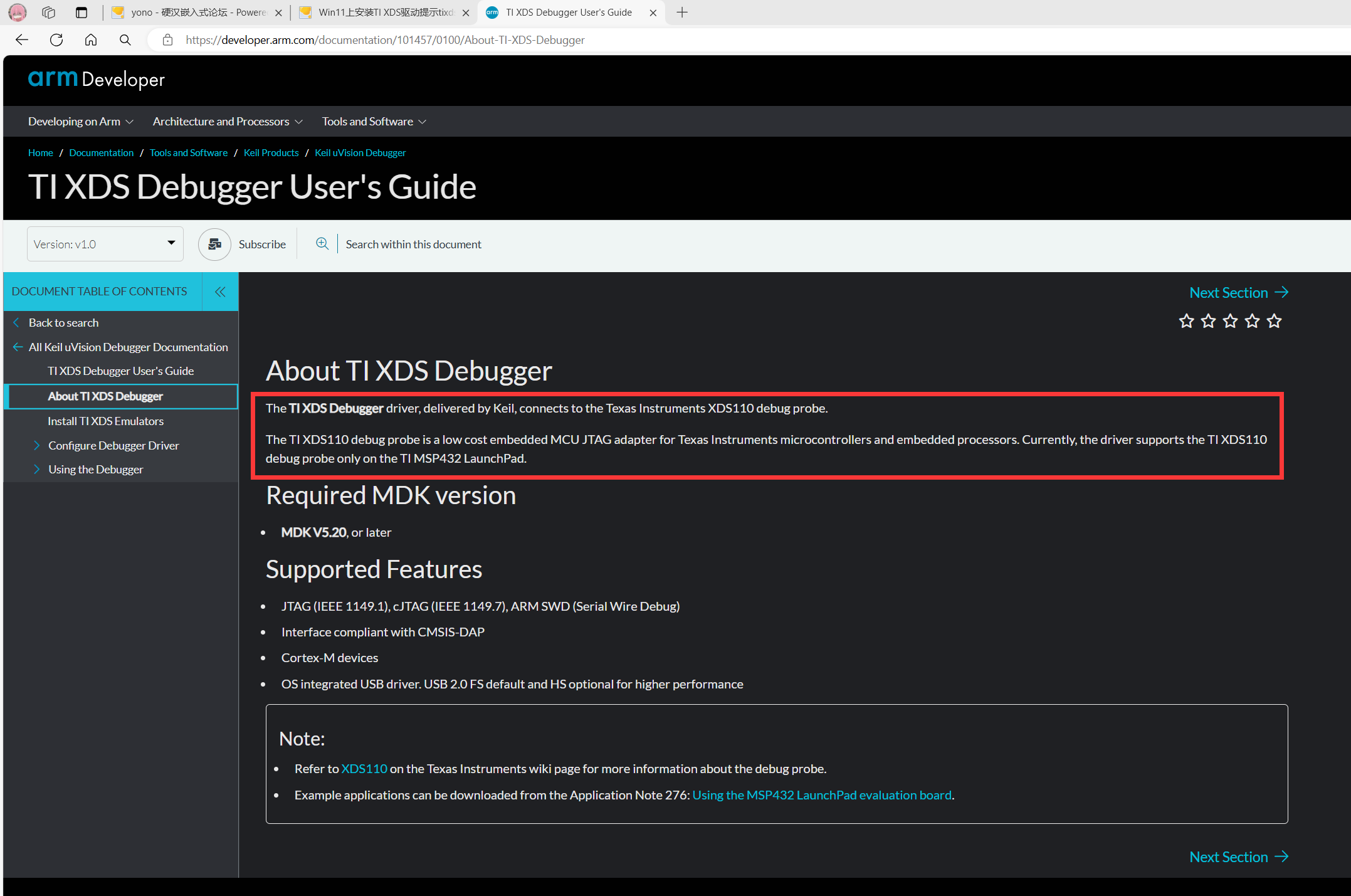This screenshot has height=896, width=1351.
Task: Close the TI XDS Debugger User's Guide tab
Action: (x=653, y=13)
